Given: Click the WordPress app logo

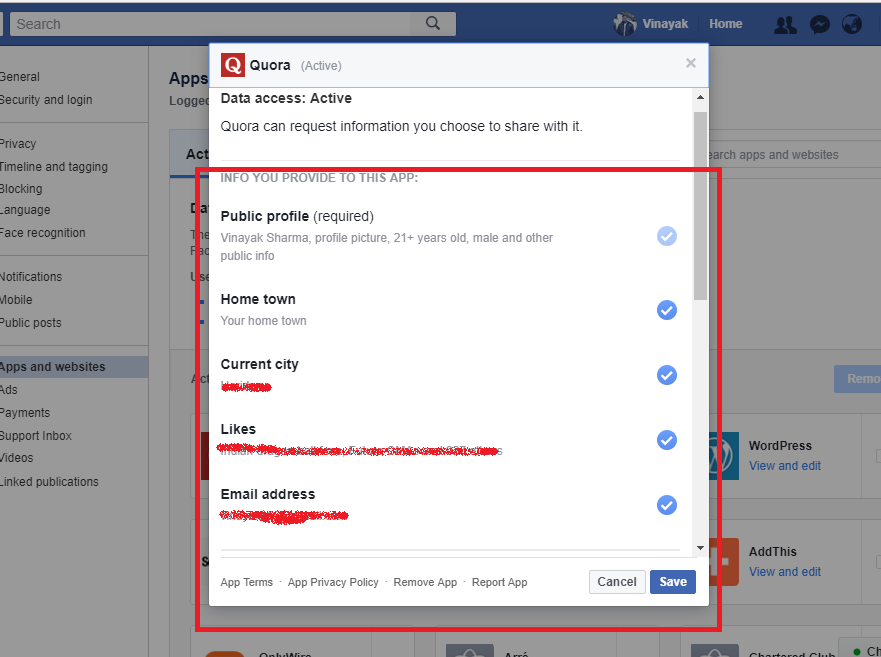Looking at the screenshot, I should pos(724,455).
